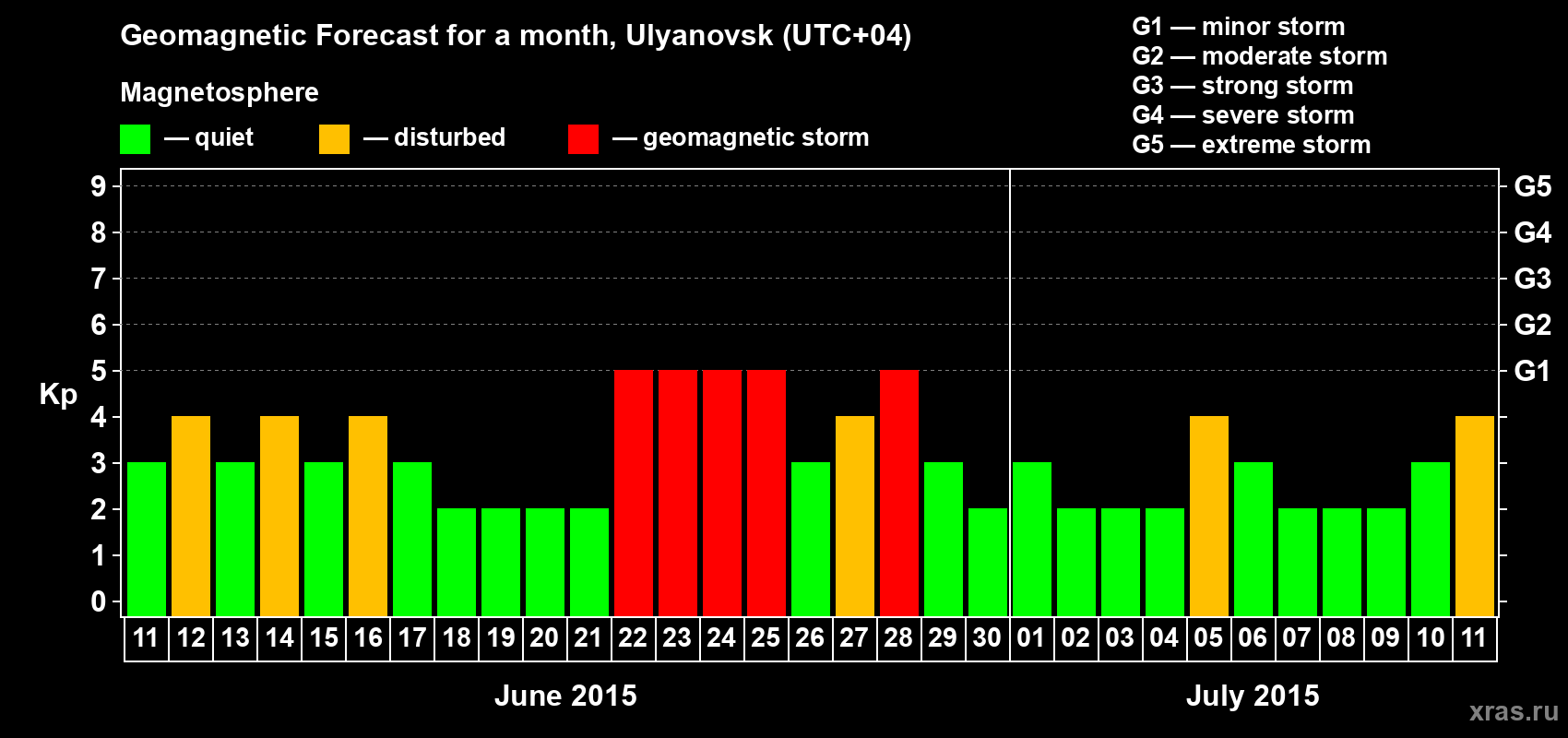
Task: Click the green bar for July 08
Action: [x=1342, y=562]
